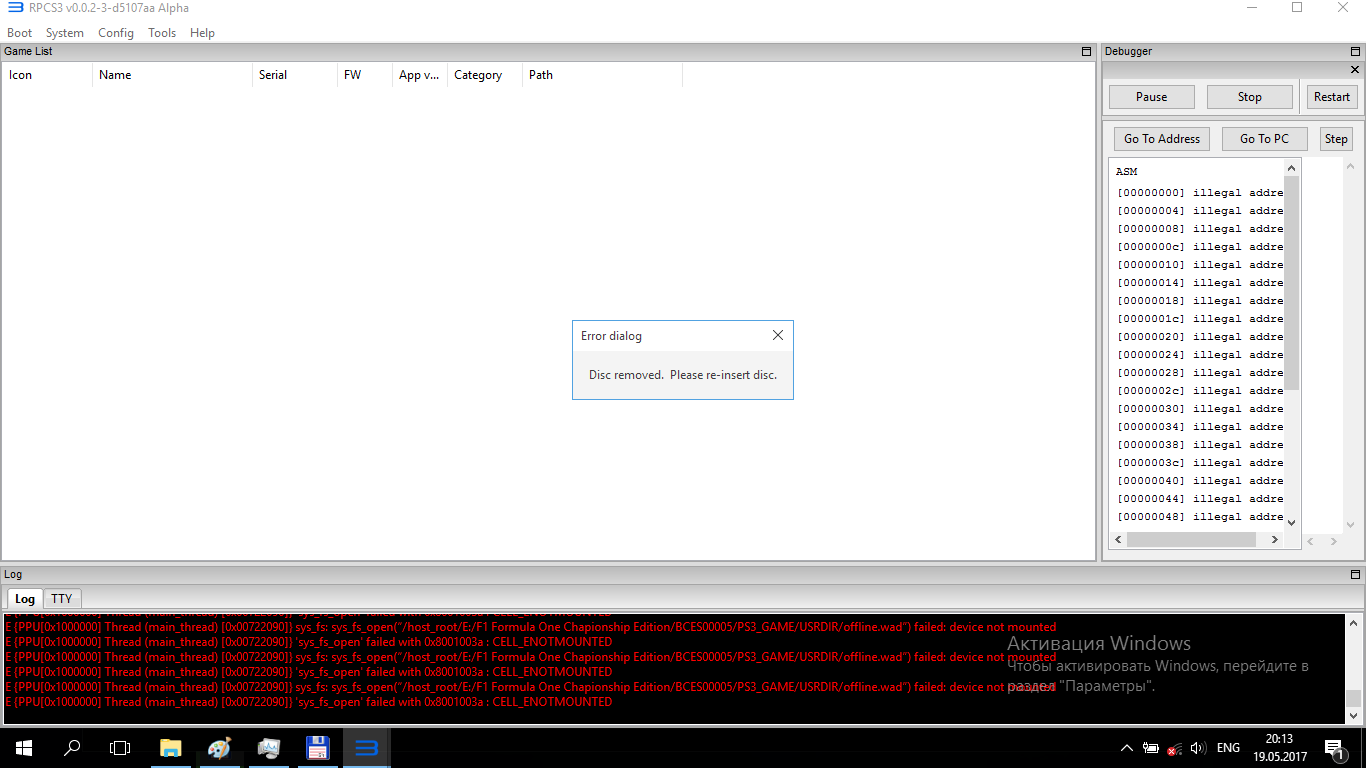Select ASM row [00000000]
1366x768 pixels.
click(1199, 193)
